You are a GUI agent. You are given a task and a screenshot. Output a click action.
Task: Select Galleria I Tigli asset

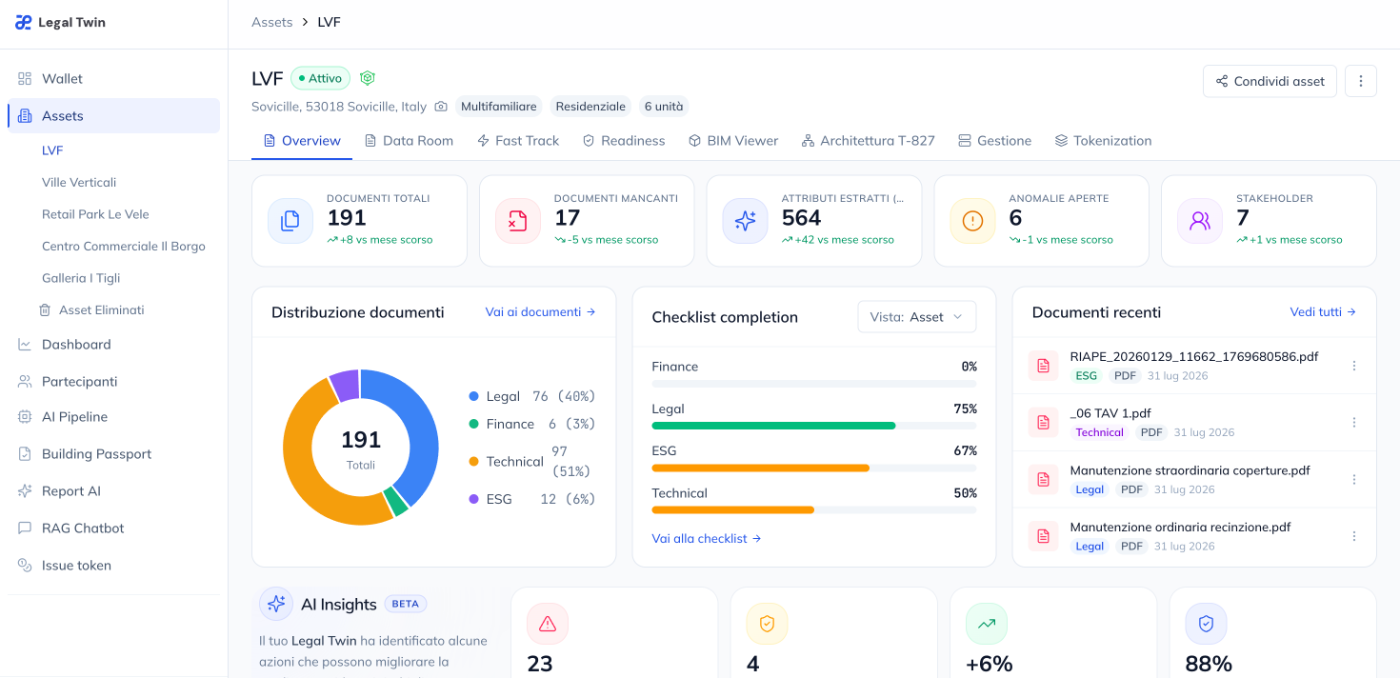(x=81, y=278)
